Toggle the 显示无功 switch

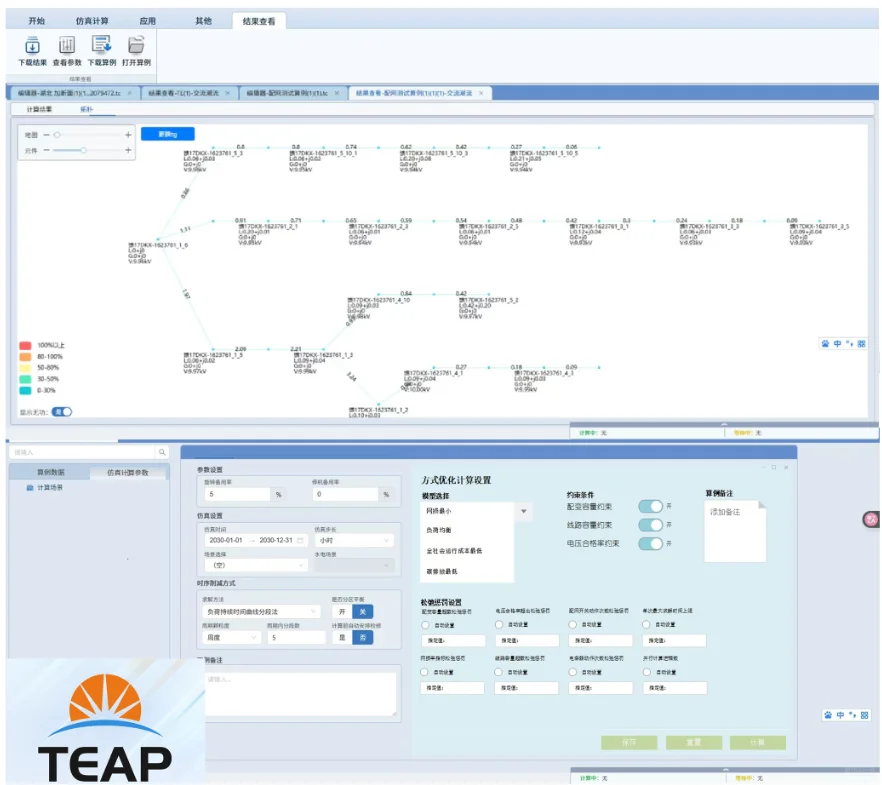click(62, 412)
